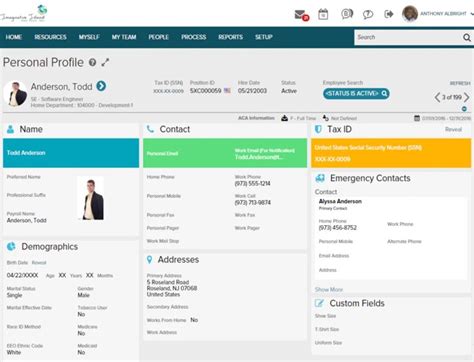Click the full-length photo in Name section

[90, 199]
